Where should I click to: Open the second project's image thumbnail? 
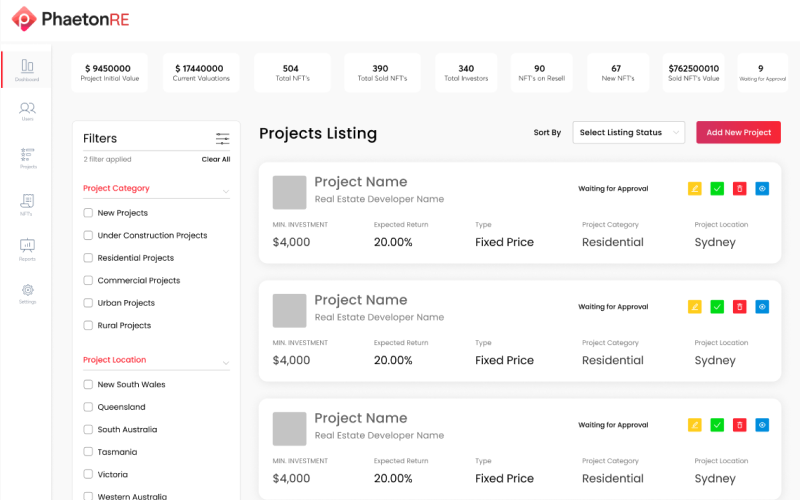pos(289,310)
